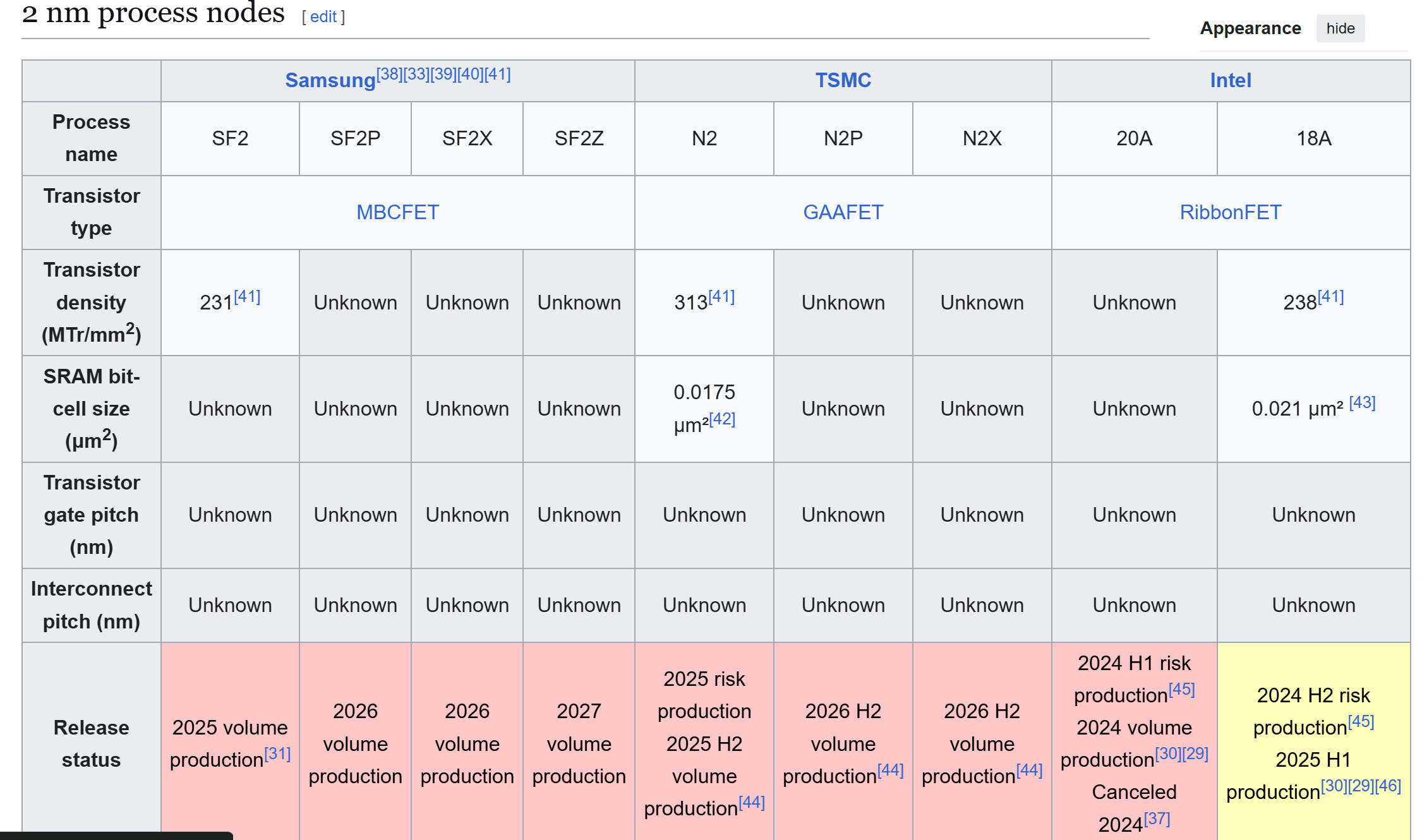The height and width of the screenshot is (840, 1422).
Task: Click the SF2Z process name cell
Action: tap(579, 138)
